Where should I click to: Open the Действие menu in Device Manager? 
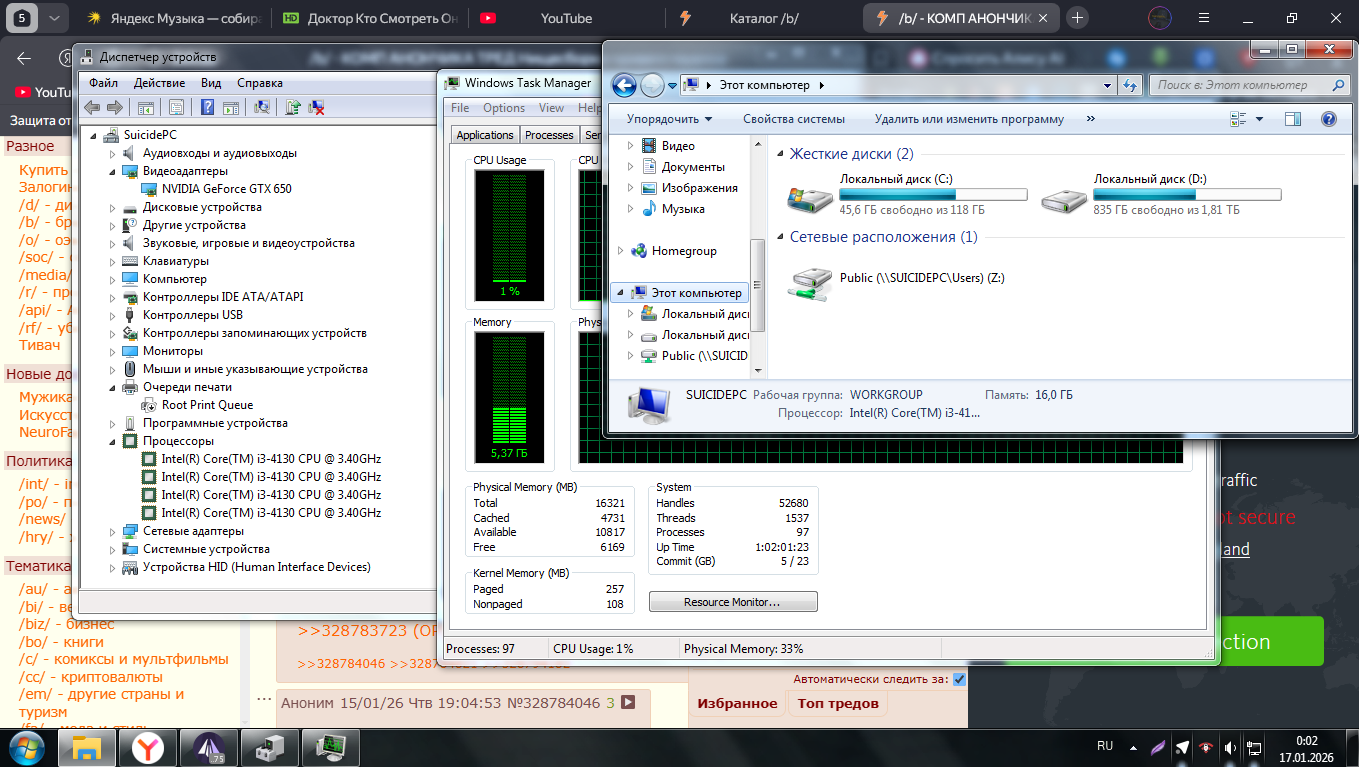click(x=159, y=83)
